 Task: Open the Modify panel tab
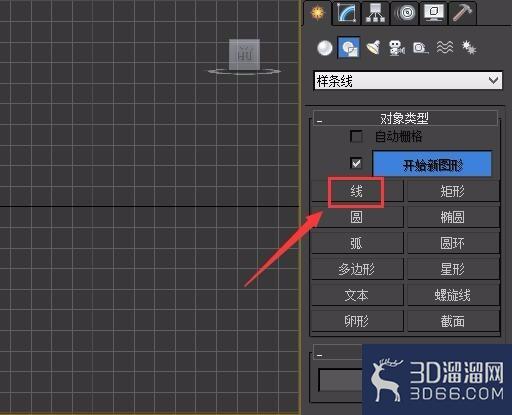(346, 13)
